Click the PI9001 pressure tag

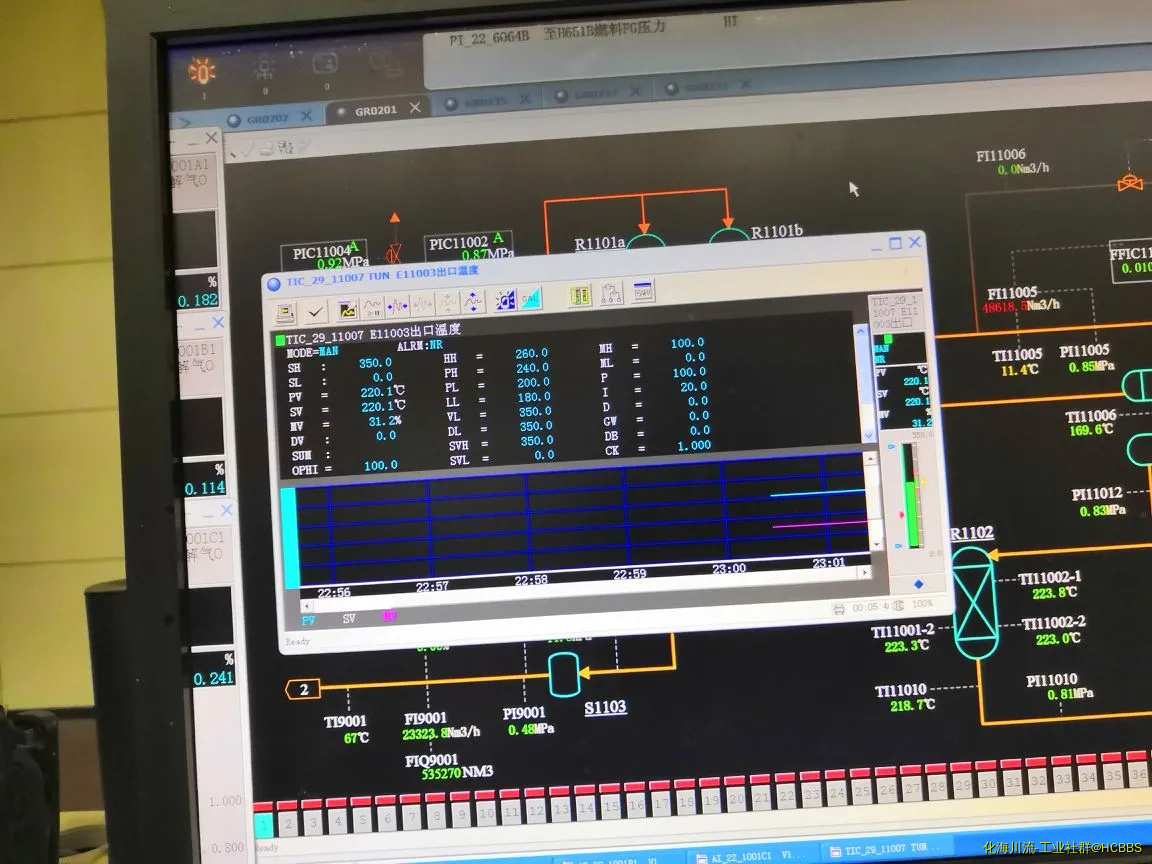(x=524, y=713)
